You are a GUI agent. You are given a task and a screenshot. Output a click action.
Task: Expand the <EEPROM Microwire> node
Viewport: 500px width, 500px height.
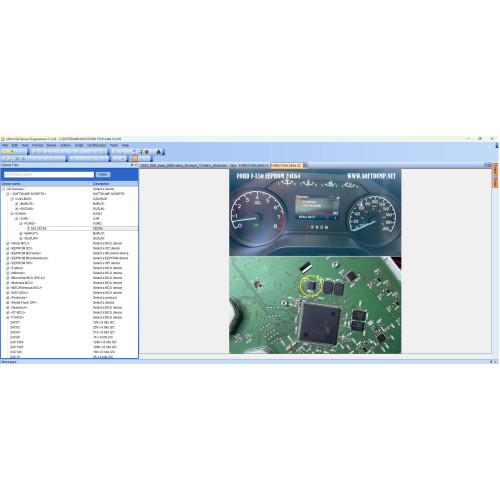point(8,253)
